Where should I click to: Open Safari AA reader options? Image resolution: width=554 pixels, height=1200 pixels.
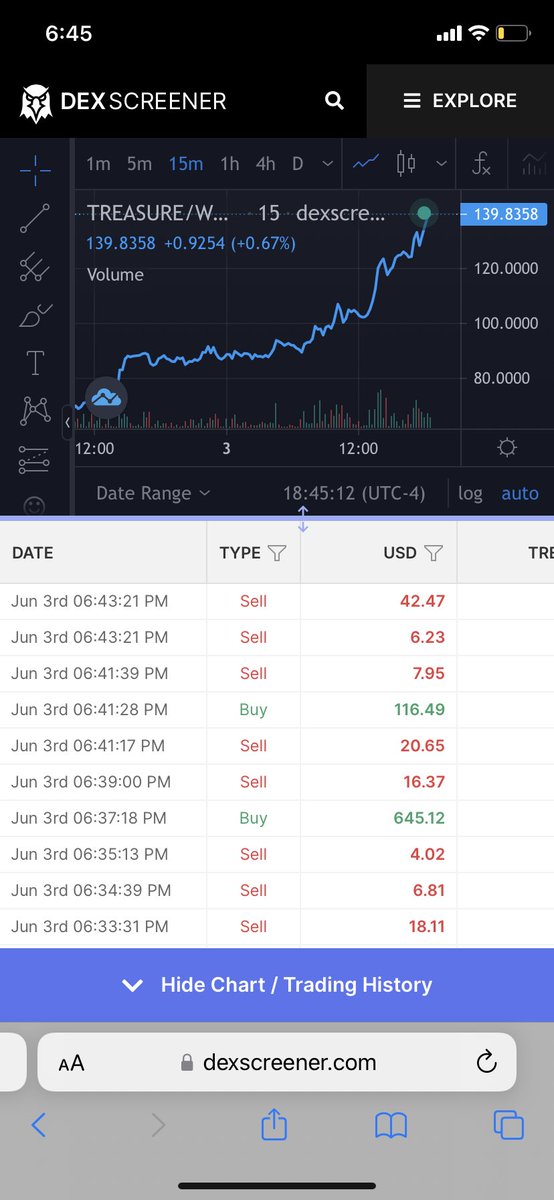71,1063
